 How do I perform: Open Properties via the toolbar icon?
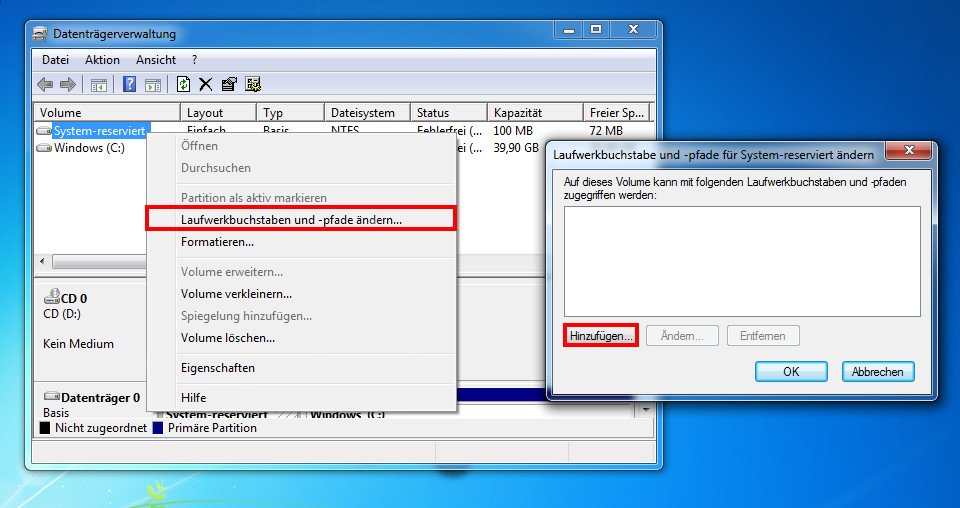pyautogui.click(x=229, y=84)
